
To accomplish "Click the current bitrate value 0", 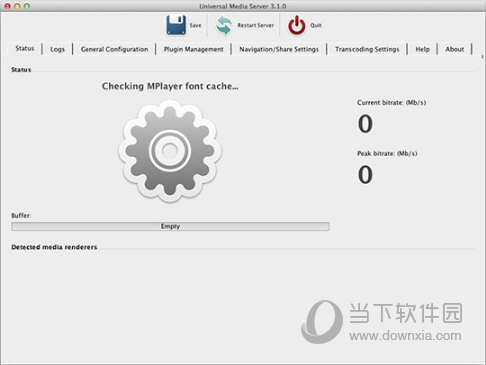I will (x=365, y=124).
